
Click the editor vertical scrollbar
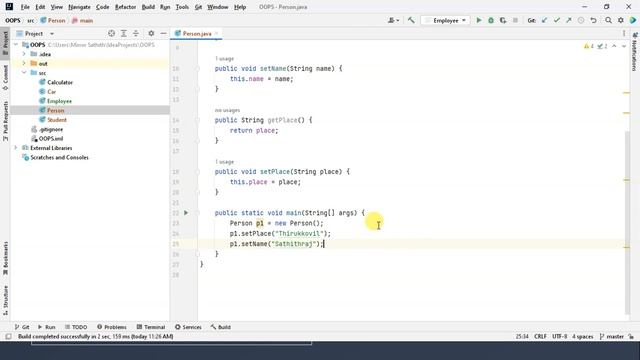pos(627,222)
